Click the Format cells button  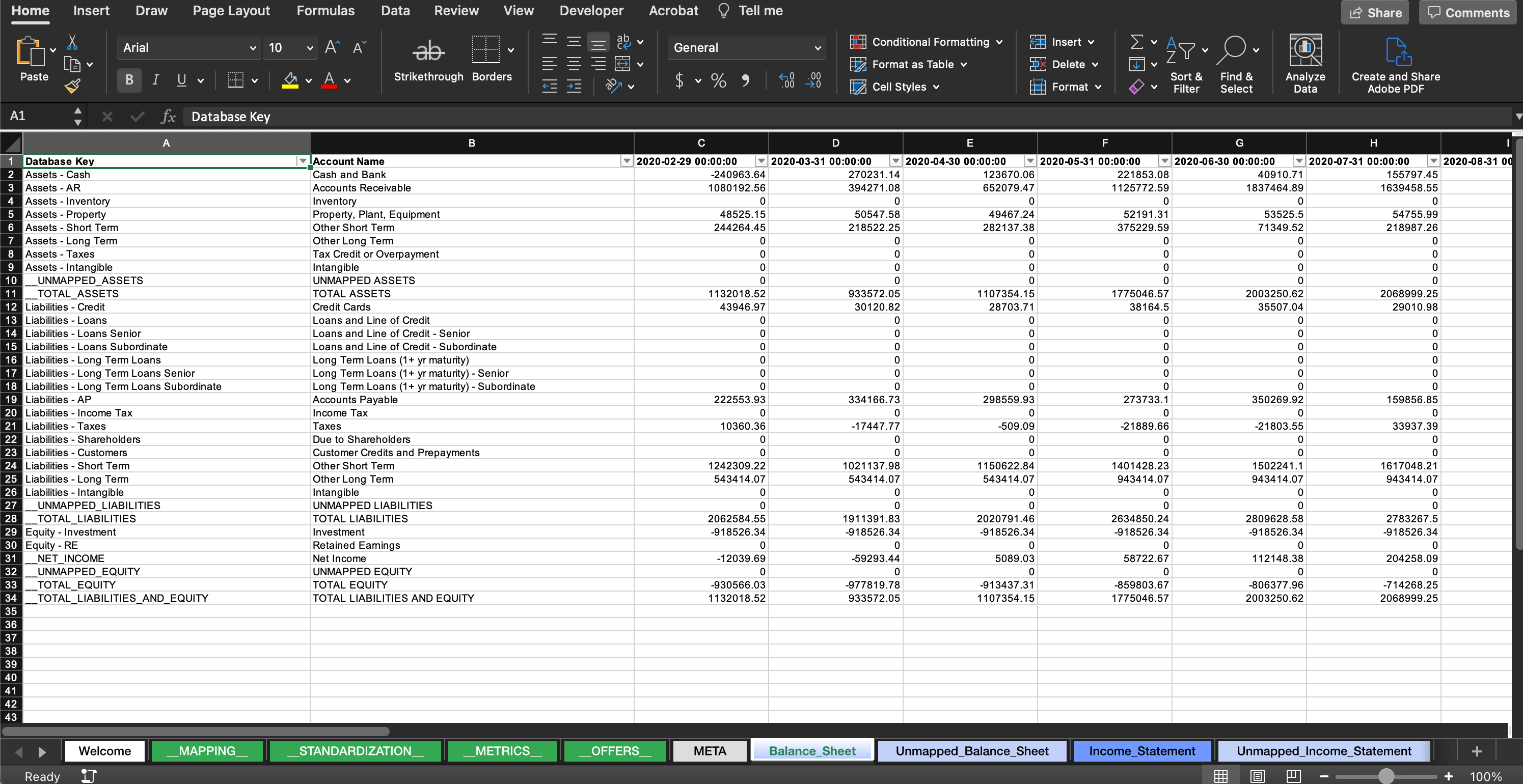pyautogui.click(x=1066, y=87)
